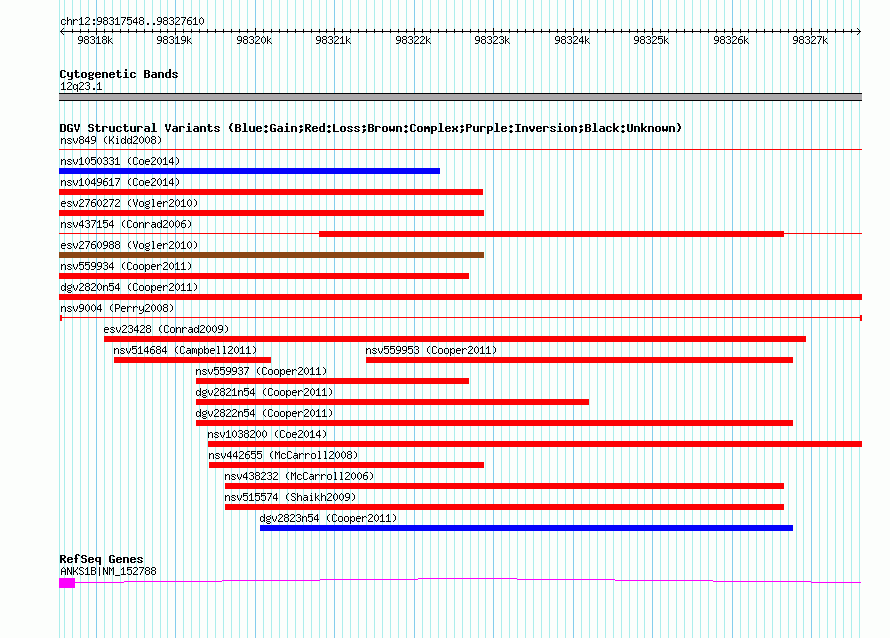
Task: Click the 98322k ruler tick label
Action: [x=413, y=40]
